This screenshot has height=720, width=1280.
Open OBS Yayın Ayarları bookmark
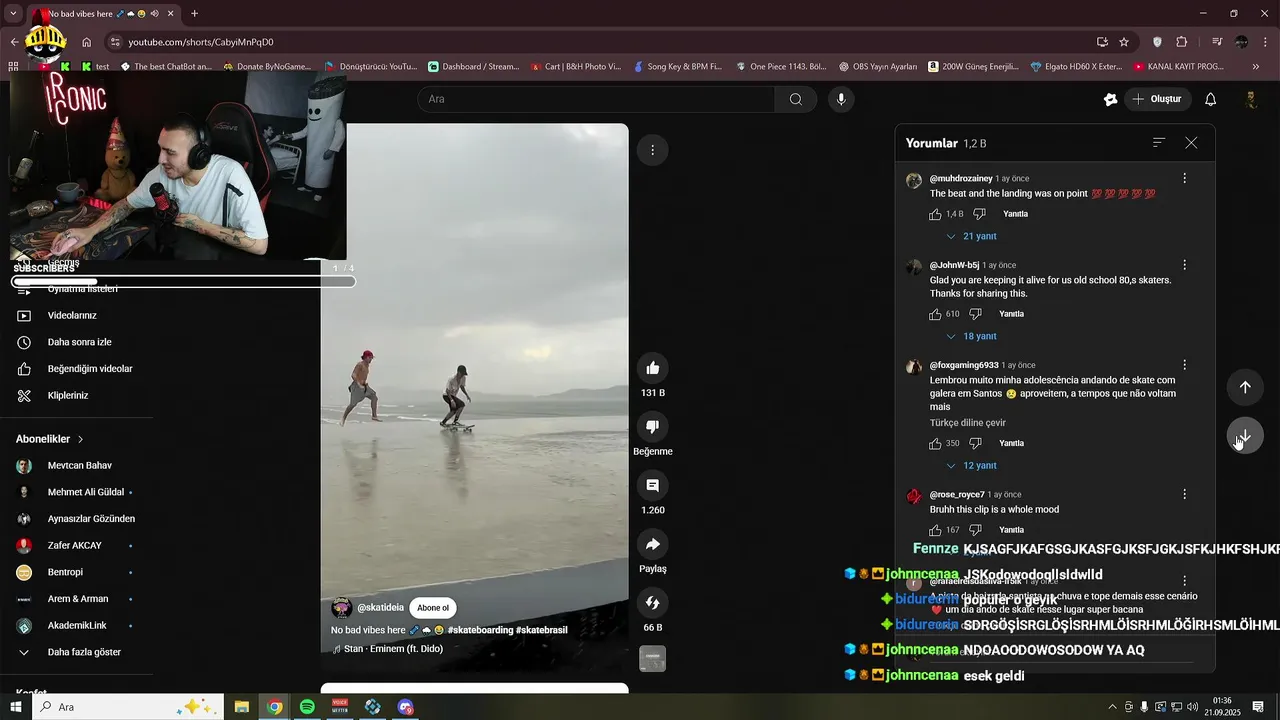click(x=877, y=67)
